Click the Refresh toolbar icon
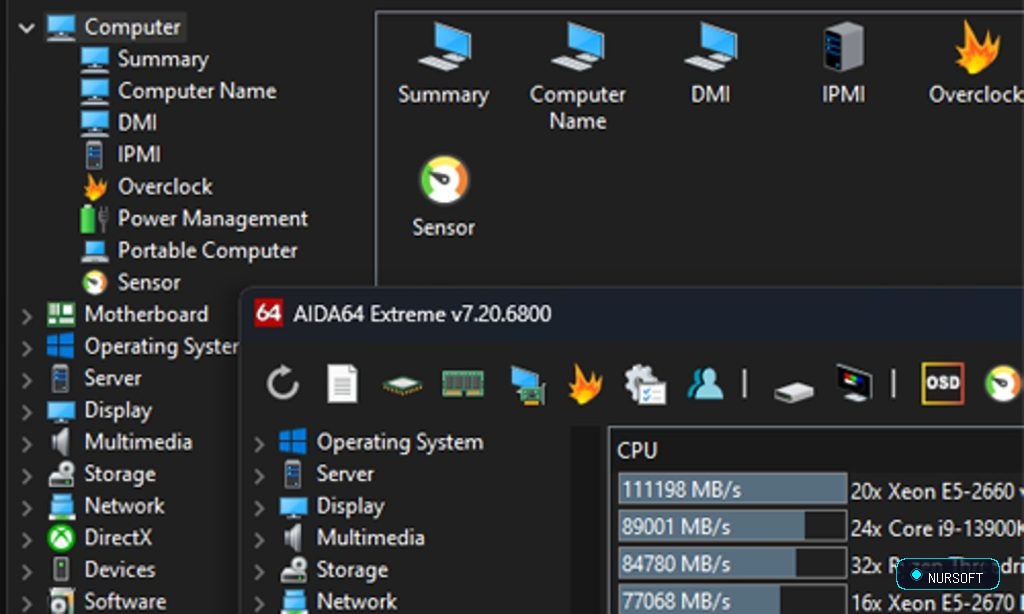The height and width of the screenshot is (614, 1024). [x=282, y=383]
